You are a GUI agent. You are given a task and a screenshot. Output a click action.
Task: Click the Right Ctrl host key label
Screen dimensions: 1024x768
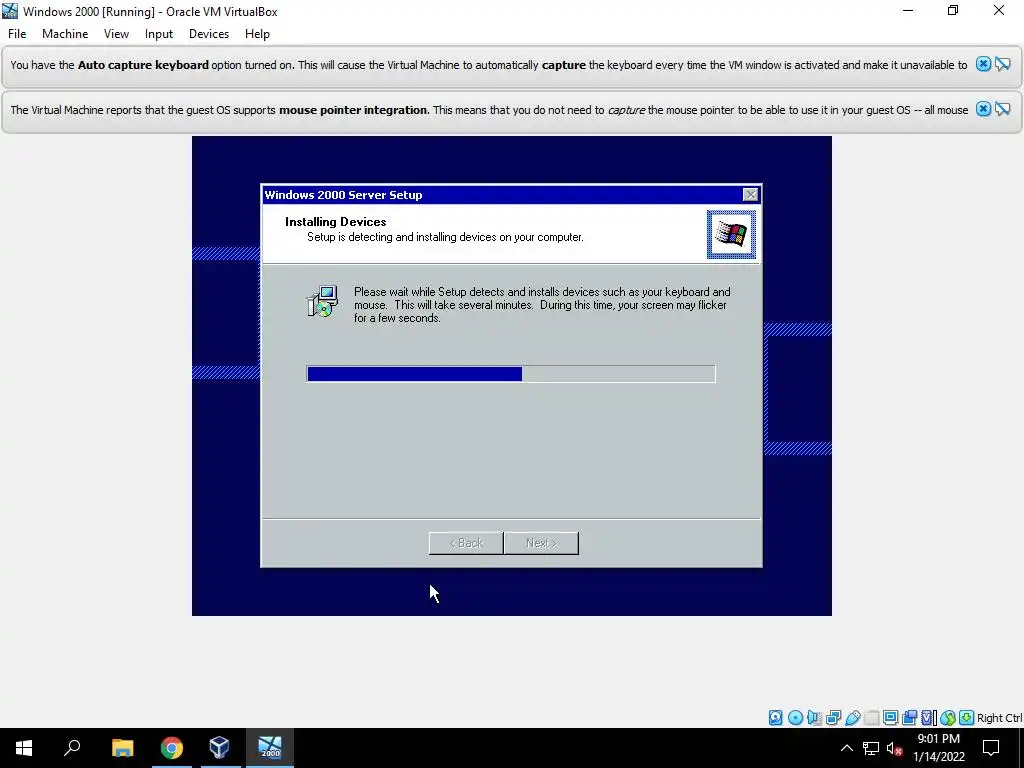[999, 718]
